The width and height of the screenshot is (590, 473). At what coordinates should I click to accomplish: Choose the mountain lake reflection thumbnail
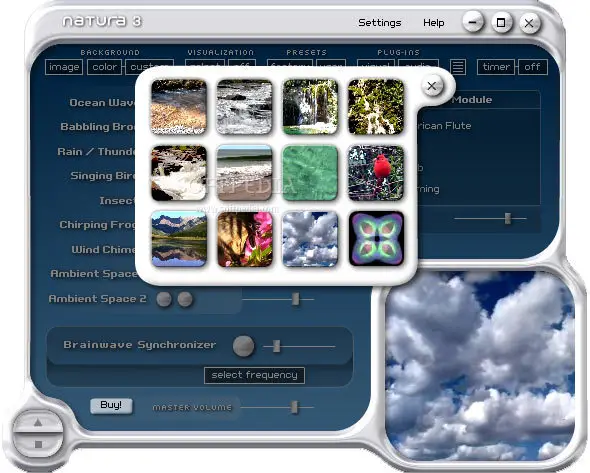coord(179,239)
